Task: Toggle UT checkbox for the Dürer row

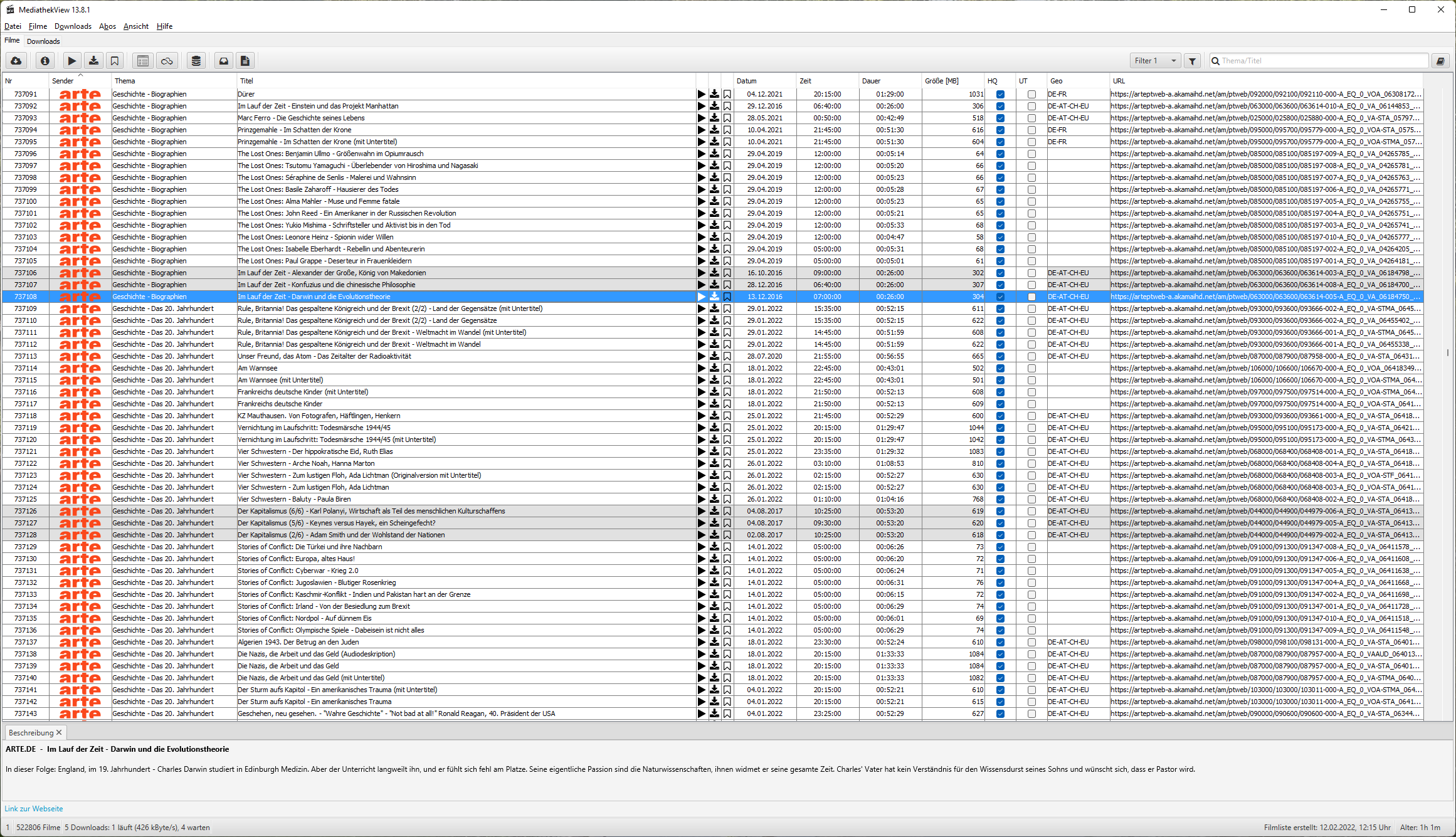Action: coord(1031,95)
